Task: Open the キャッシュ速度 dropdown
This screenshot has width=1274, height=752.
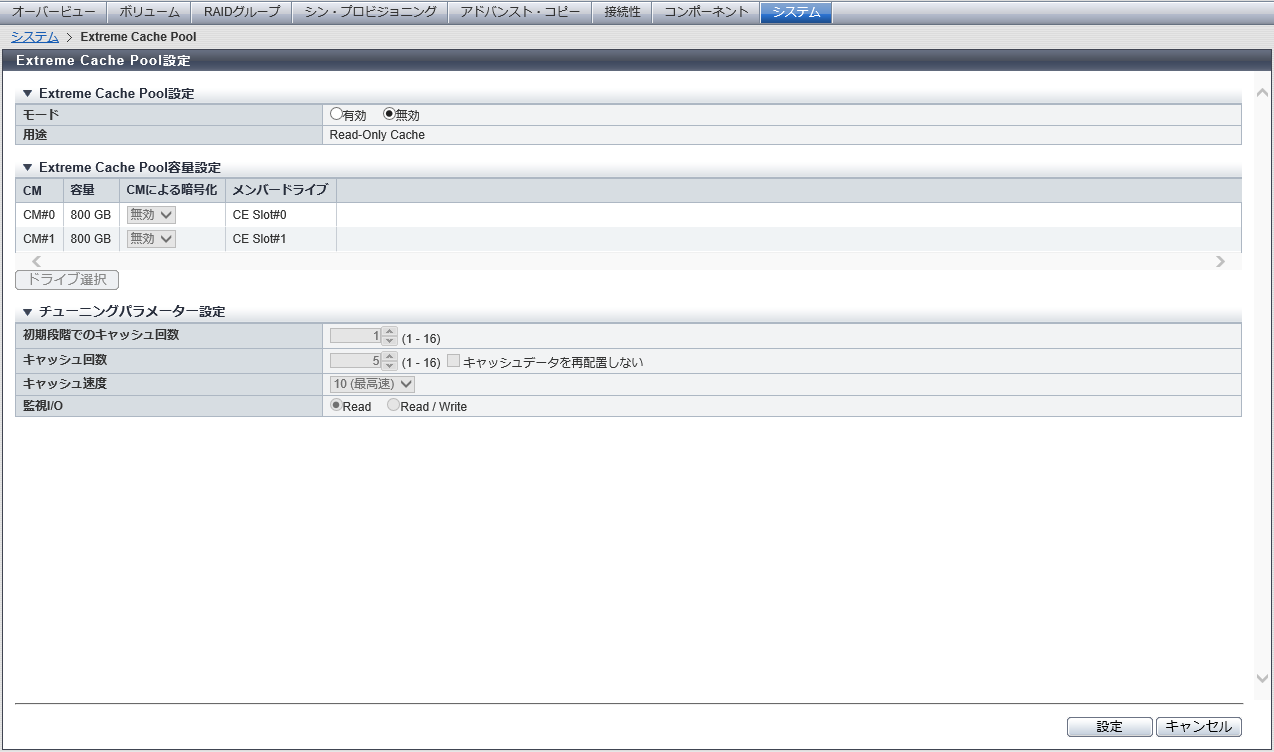Action: pos(372,383)
